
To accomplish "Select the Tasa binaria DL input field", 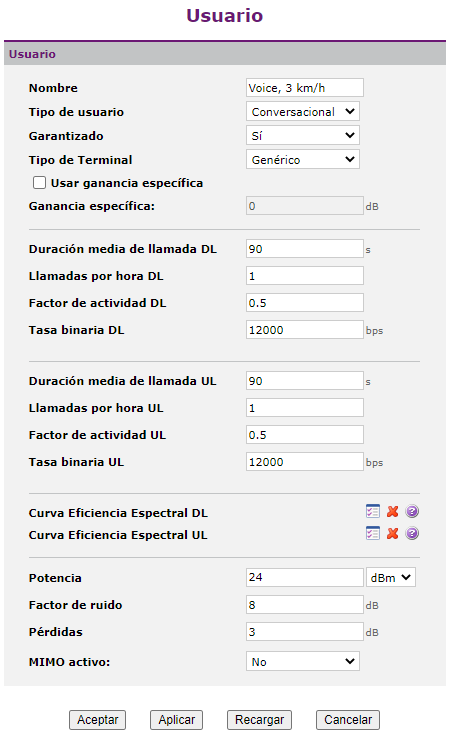I will coord(305,330).
